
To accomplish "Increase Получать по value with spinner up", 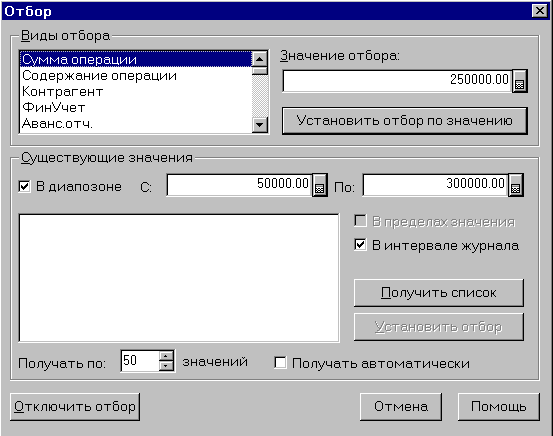I will [x=166, y=356].
